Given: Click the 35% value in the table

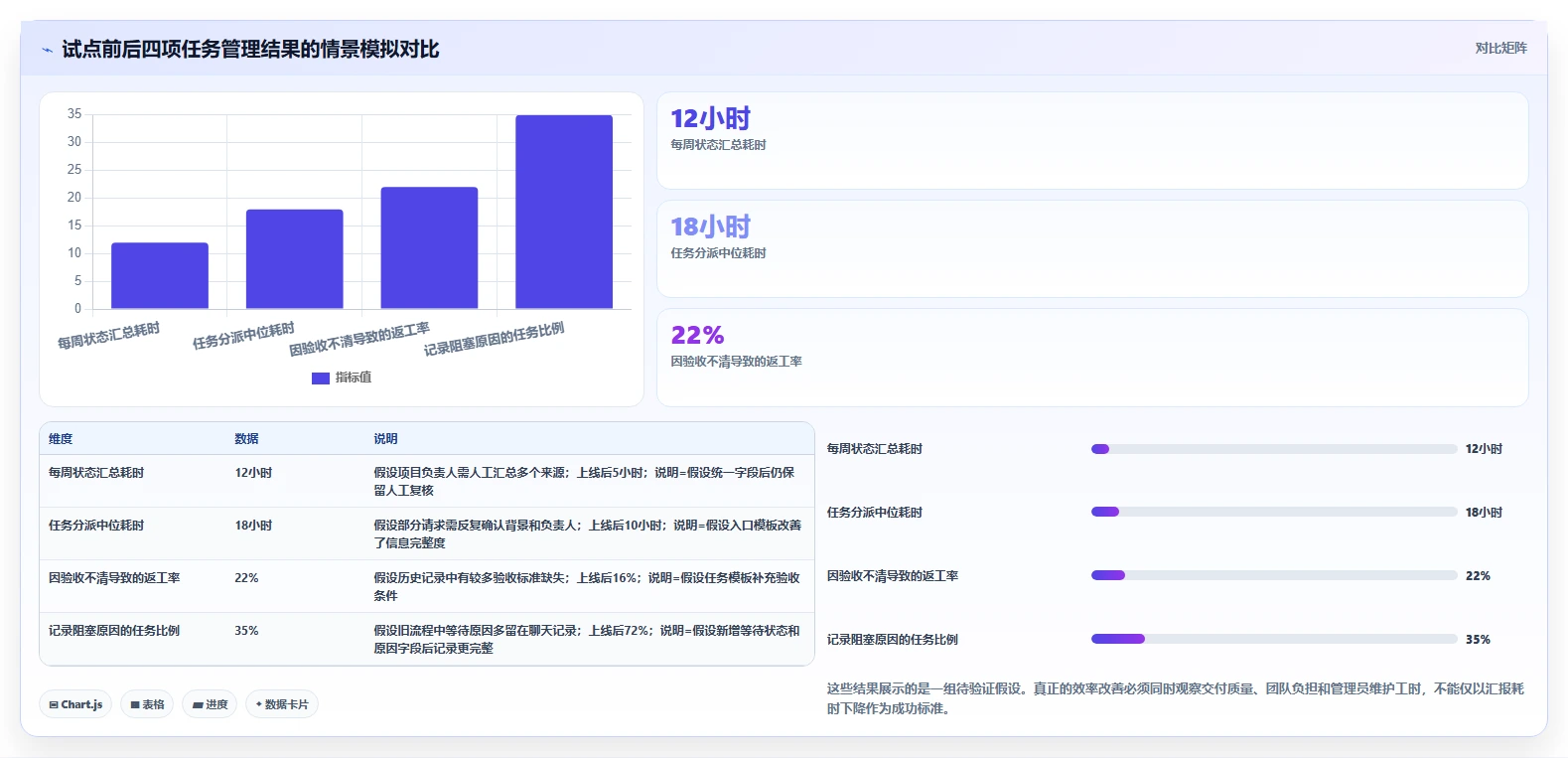Looking at the screenshot, I should tap(246, 631).
